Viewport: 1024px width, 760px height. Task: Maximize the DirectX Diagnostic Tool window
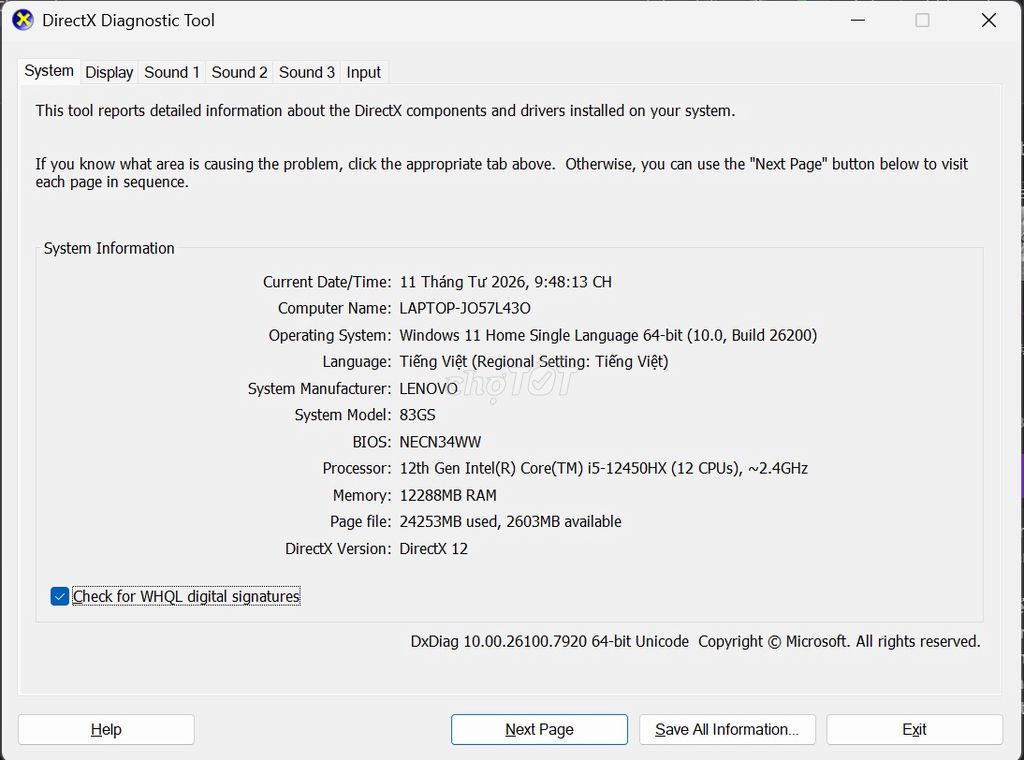[x=922, y=20]
